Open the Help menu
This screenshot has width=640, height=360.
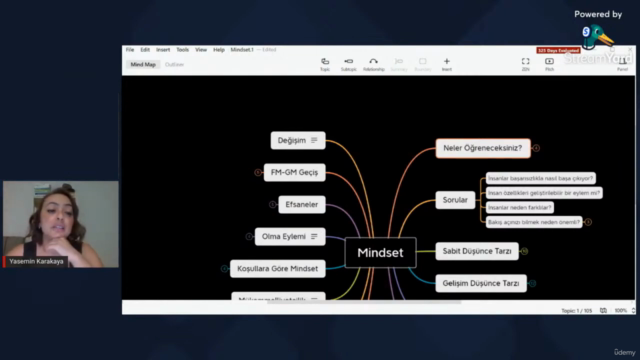point(219,50)
